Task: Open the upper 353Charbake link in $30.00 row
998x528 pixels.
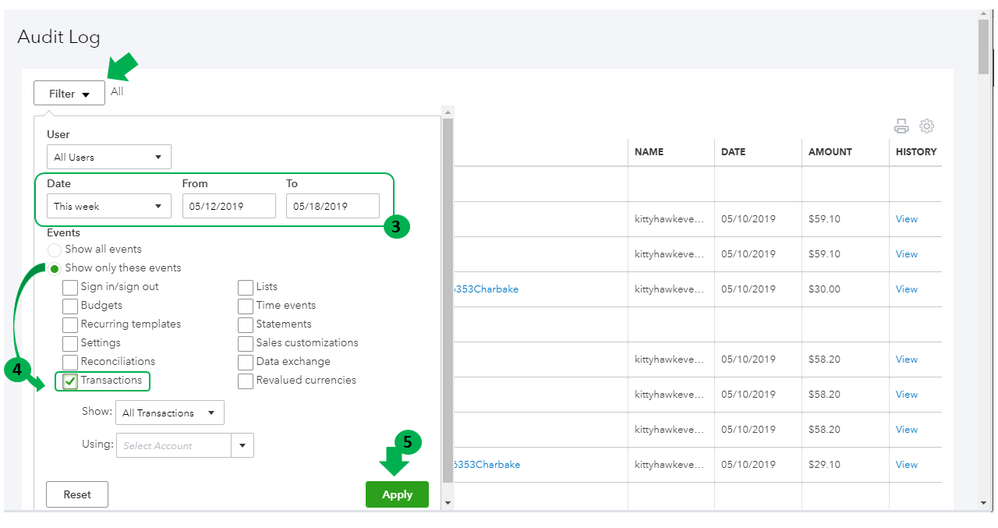Action: 486,289
